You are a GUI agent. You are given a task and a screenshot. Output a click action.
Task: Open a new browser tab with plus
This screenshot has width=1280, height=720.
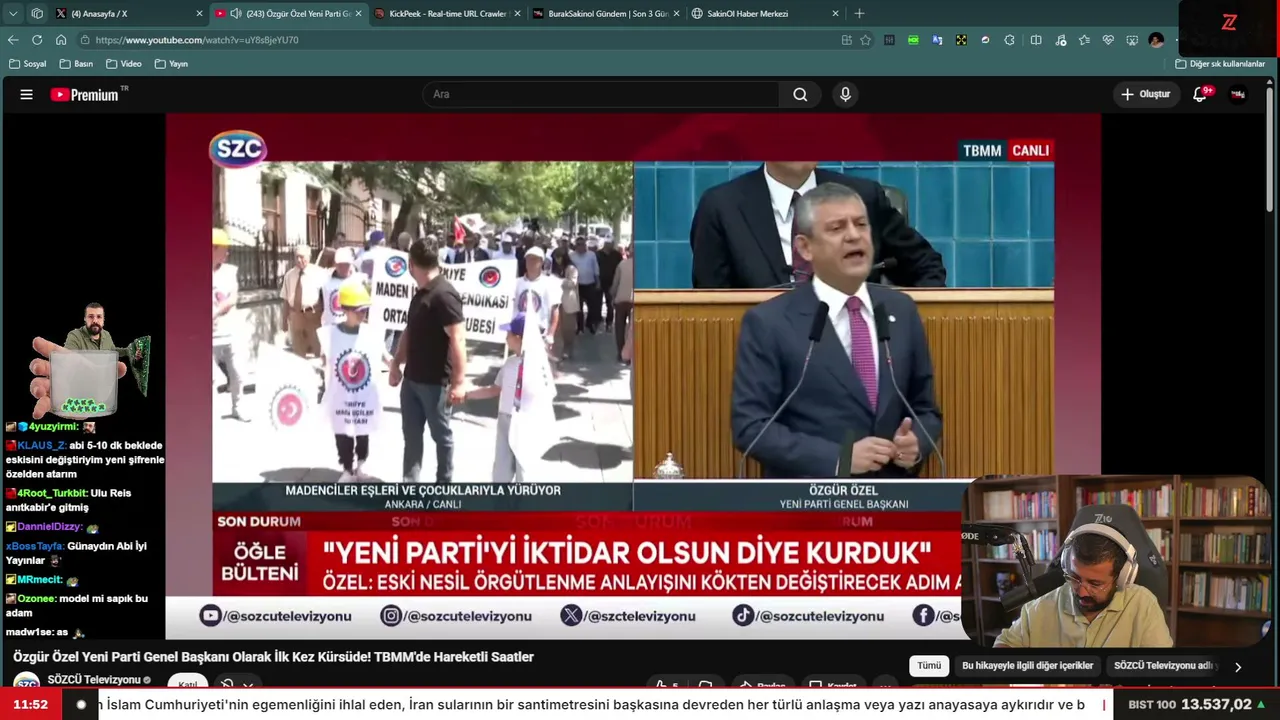[x=859, y=14]
